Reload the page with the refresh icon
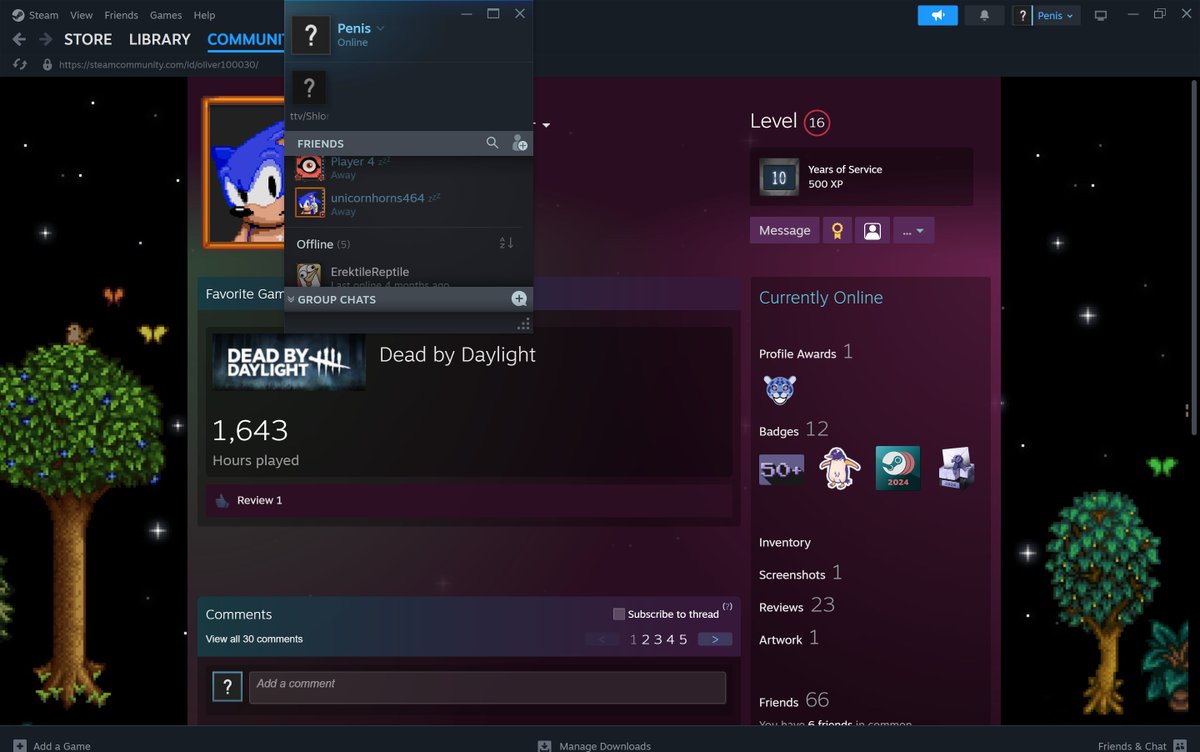 (x=19, y=64)
